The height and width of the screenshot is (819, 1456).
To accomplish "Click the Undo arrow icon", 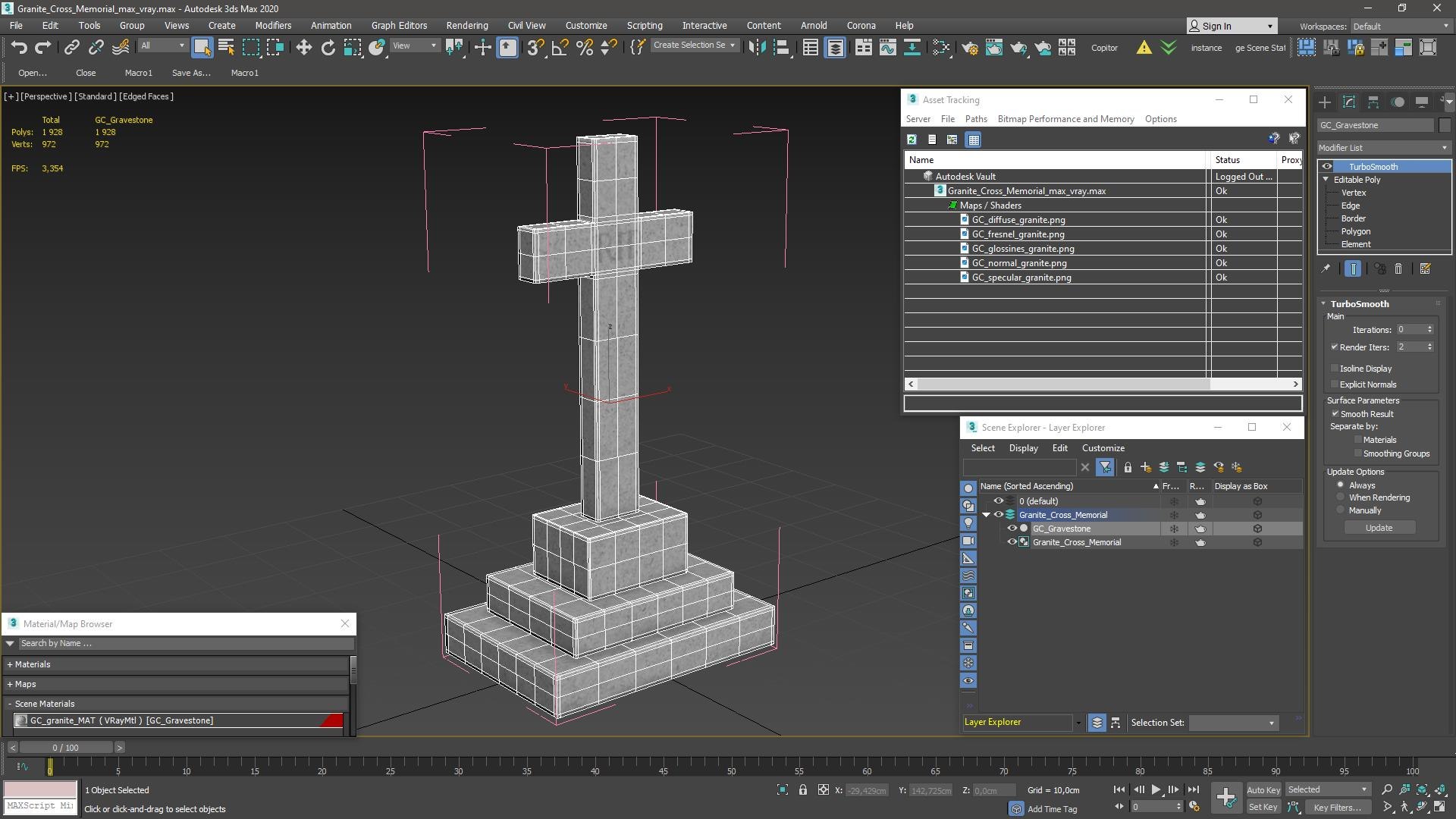I will [x=19, y=48].
